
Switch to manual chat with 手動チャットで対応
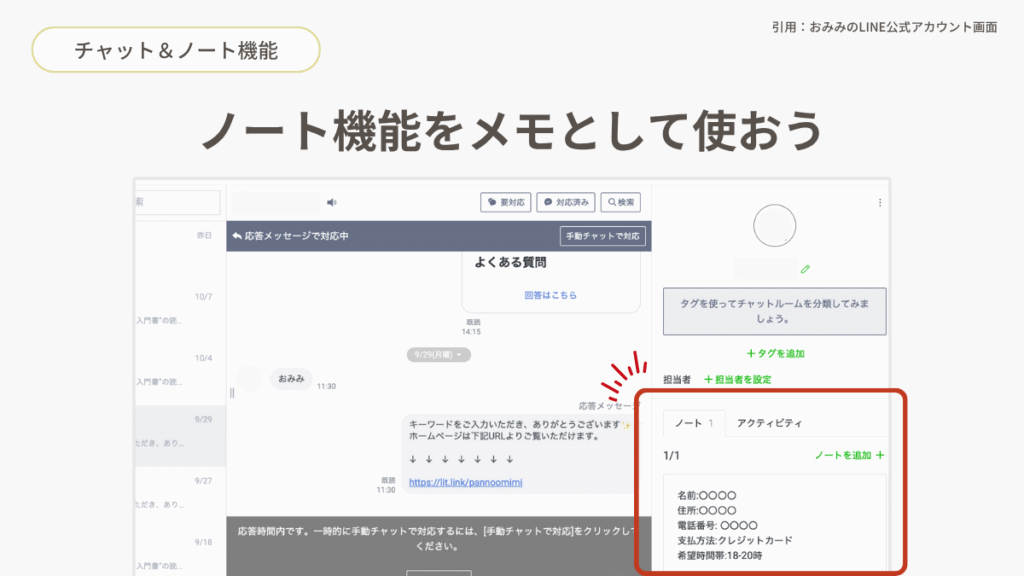[x=603, y=236]
